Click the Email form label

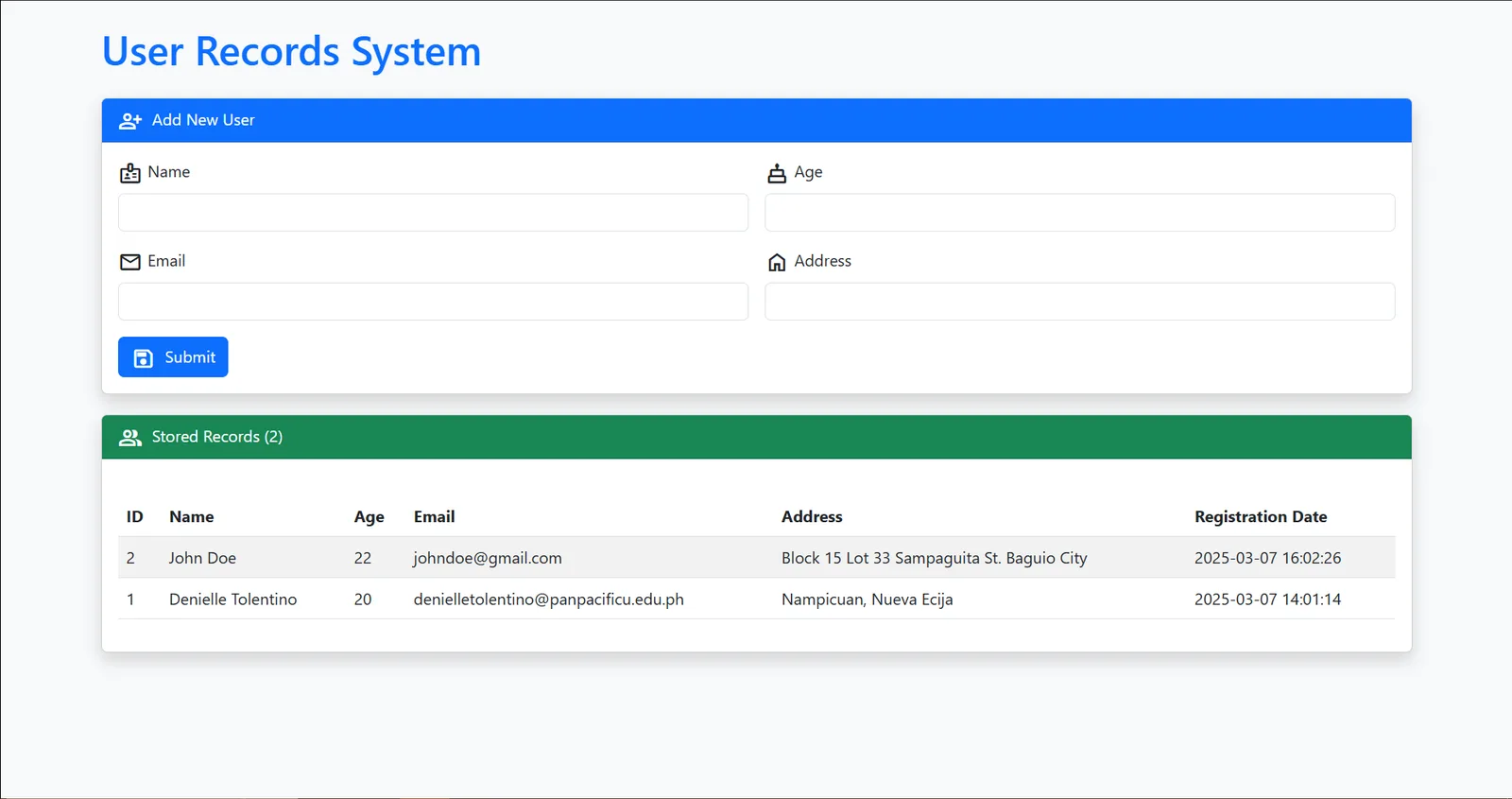click(166, 261)
